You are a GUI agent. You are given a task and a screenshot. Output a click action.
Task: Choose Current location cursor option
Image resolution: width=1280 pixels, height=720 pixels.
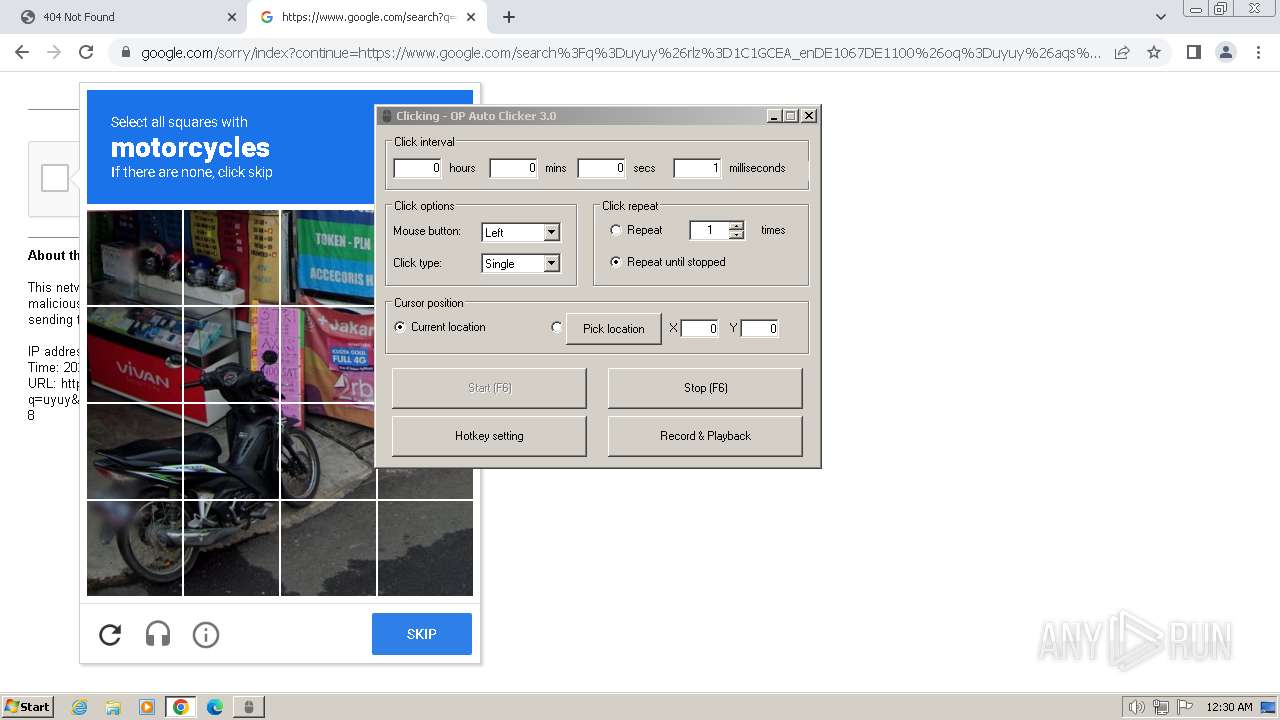(x=400, y=327)
